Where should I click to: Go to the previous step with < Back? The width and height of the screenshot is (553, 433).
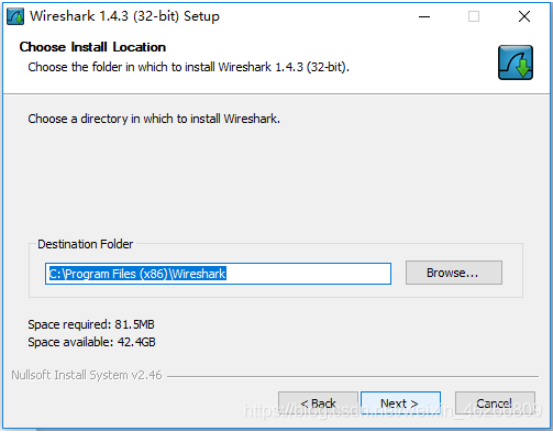(318, 403)
